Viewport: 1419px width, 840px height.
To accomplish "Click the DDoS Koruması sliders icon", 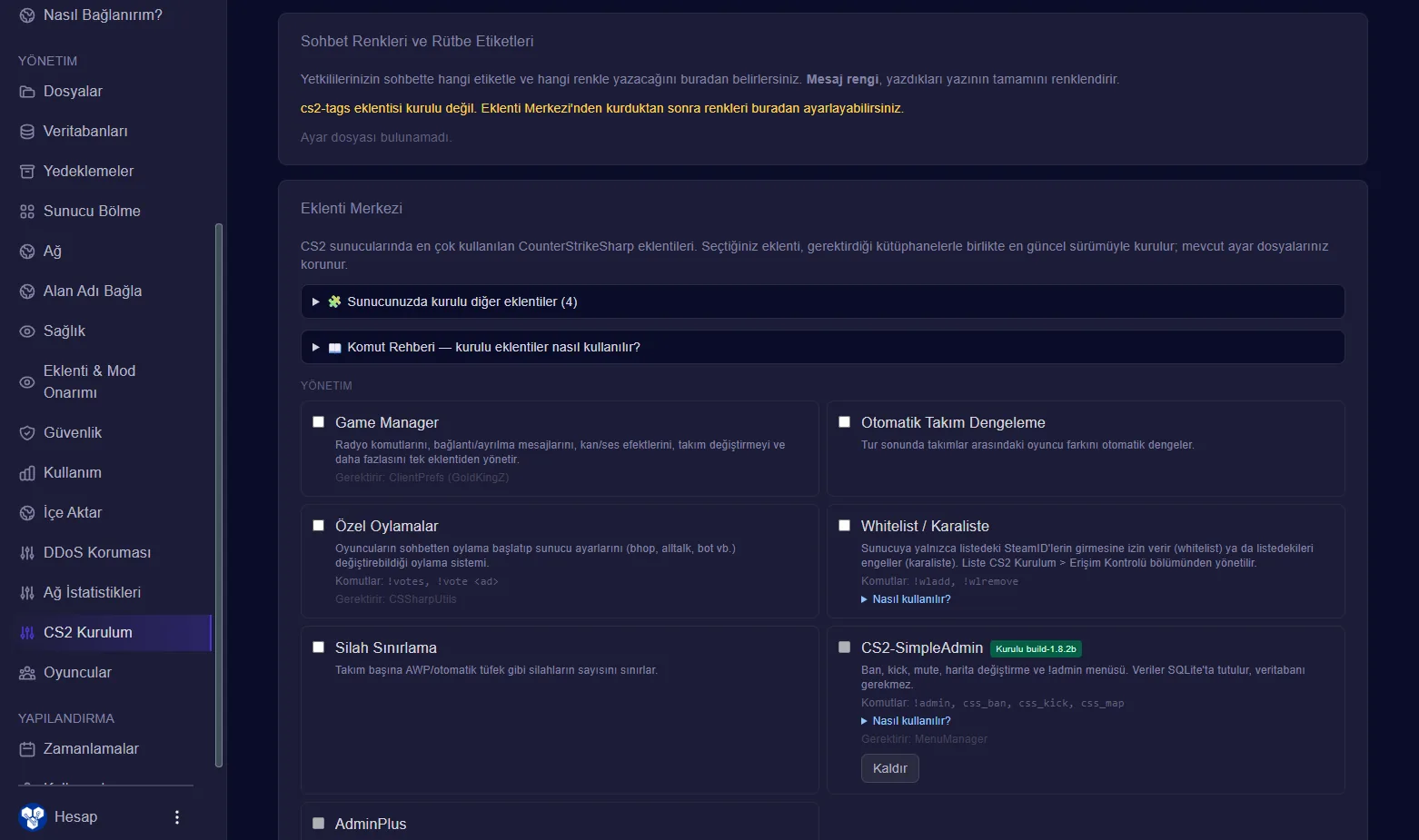I will tap(27, 553).
